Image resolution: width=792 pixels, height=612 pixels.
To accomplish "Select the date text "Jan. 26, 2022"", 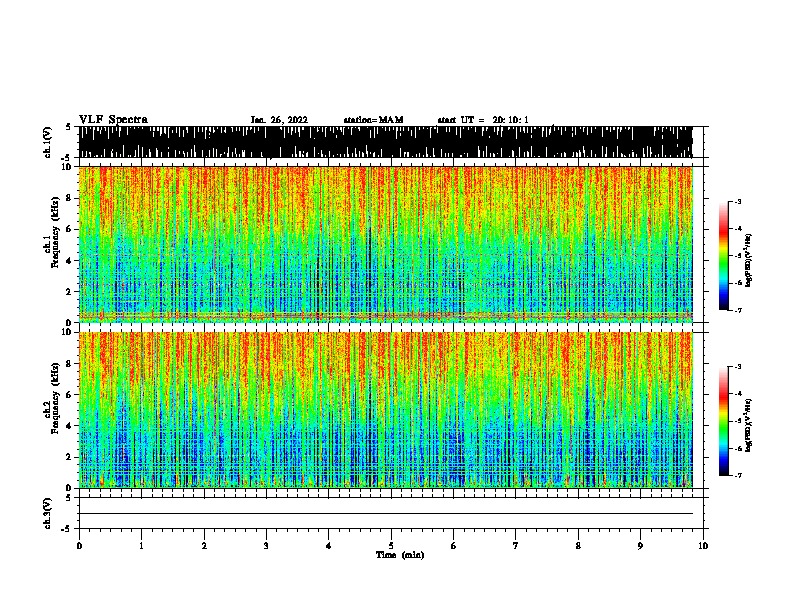I will [279, 120].
